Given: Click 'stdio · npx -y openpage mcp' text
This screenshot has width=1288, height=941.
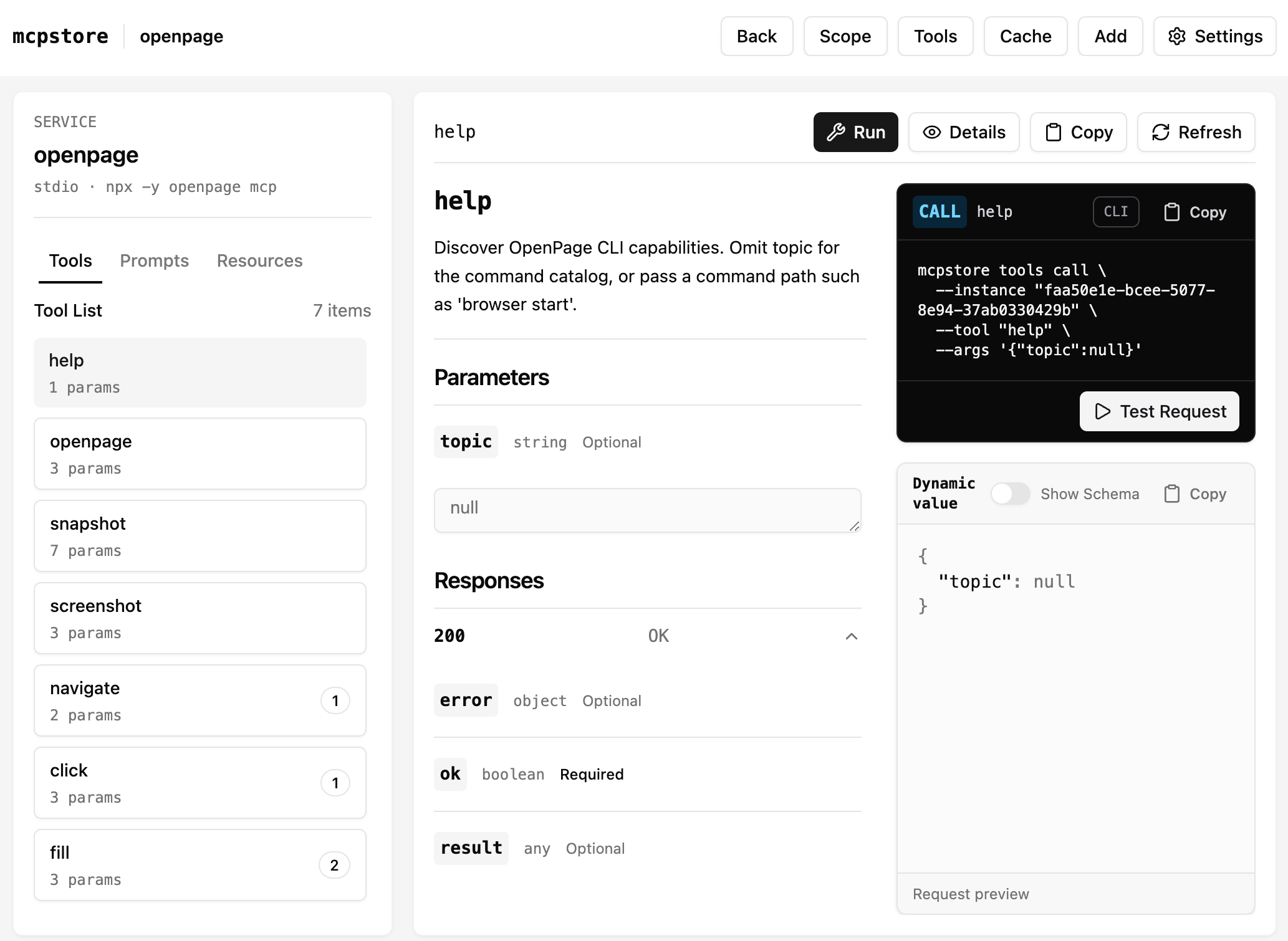Looking at the screenshot, I should 155,187.
